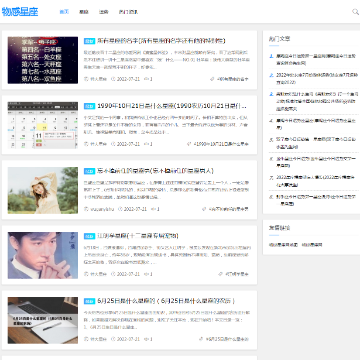The width and height of the screenshot is (360, 360).
Task: Open article 6月25日是什么星座的
Action: tap(166, 301)
